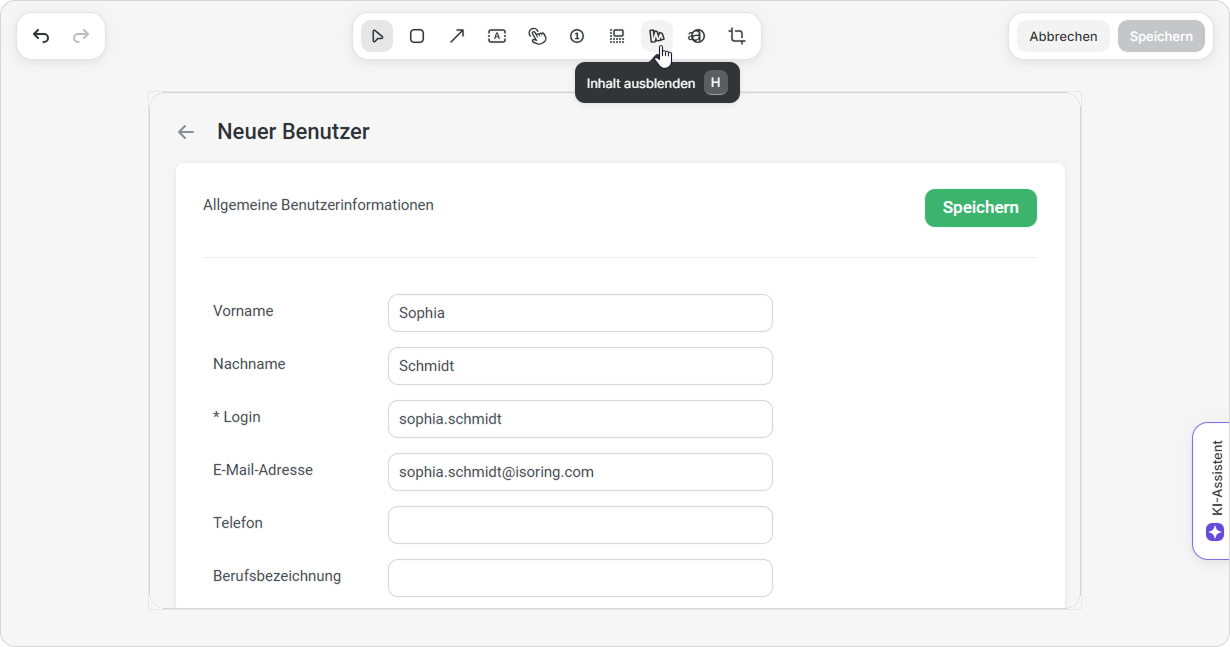Choose the arrow drawing tool
1230x647 pixels.
click(457, 36)
